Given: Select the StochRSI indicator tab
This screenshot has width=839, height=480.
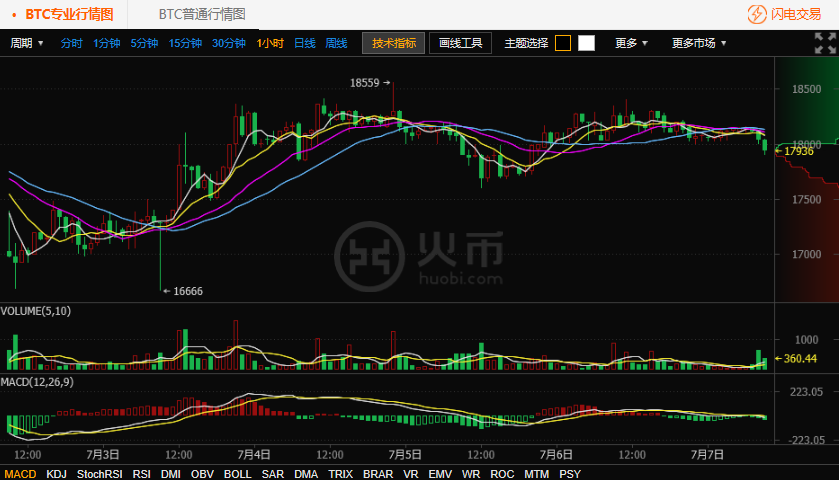Looking at the screenshot, I should tap(100, 474).
